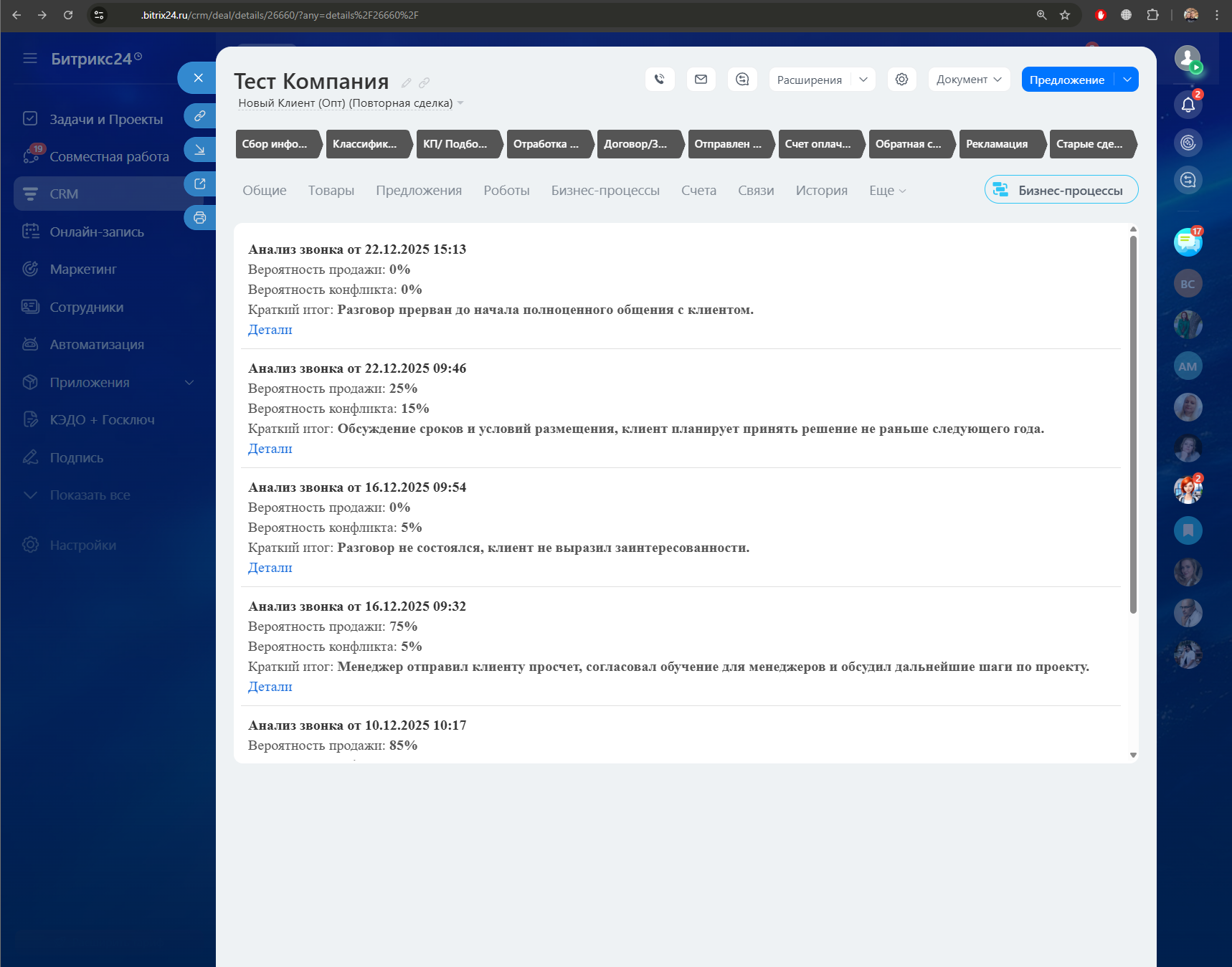1232x967 pixels.
Task: Open notifications bell icon
Action: click(x=1188, y=105)
